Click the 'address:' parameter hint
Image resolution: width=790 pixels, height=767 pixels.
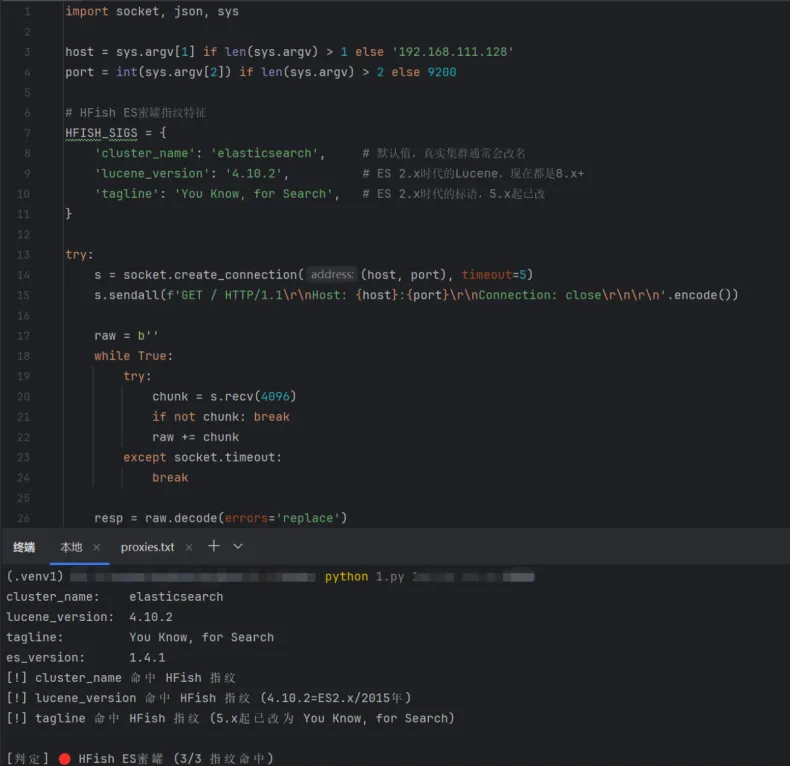pos(332,275)
